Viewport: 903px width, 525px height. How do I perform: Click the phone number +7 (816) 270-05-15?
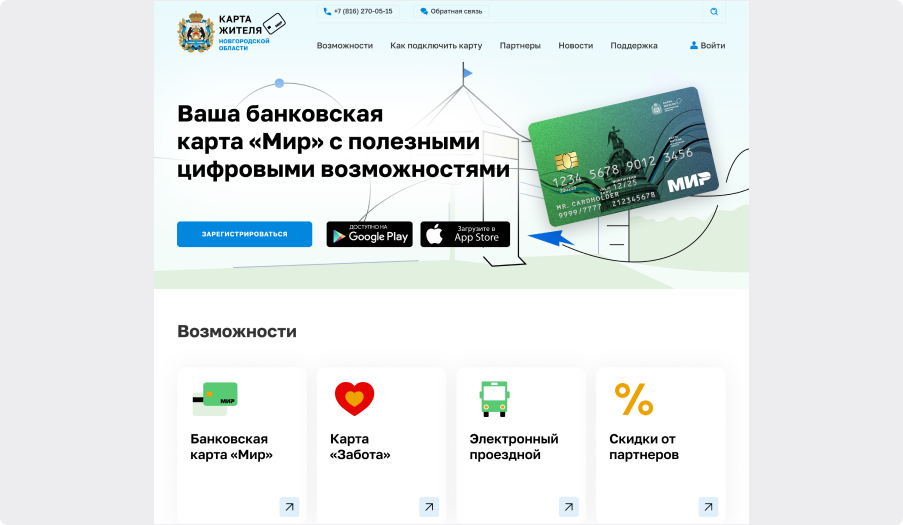pyautogui.click(x=363, y=12)
